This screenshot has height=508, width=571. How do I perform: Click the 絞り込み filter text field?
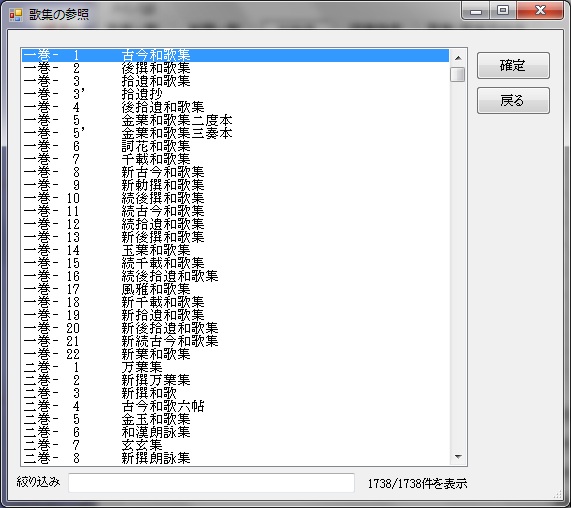211,483
